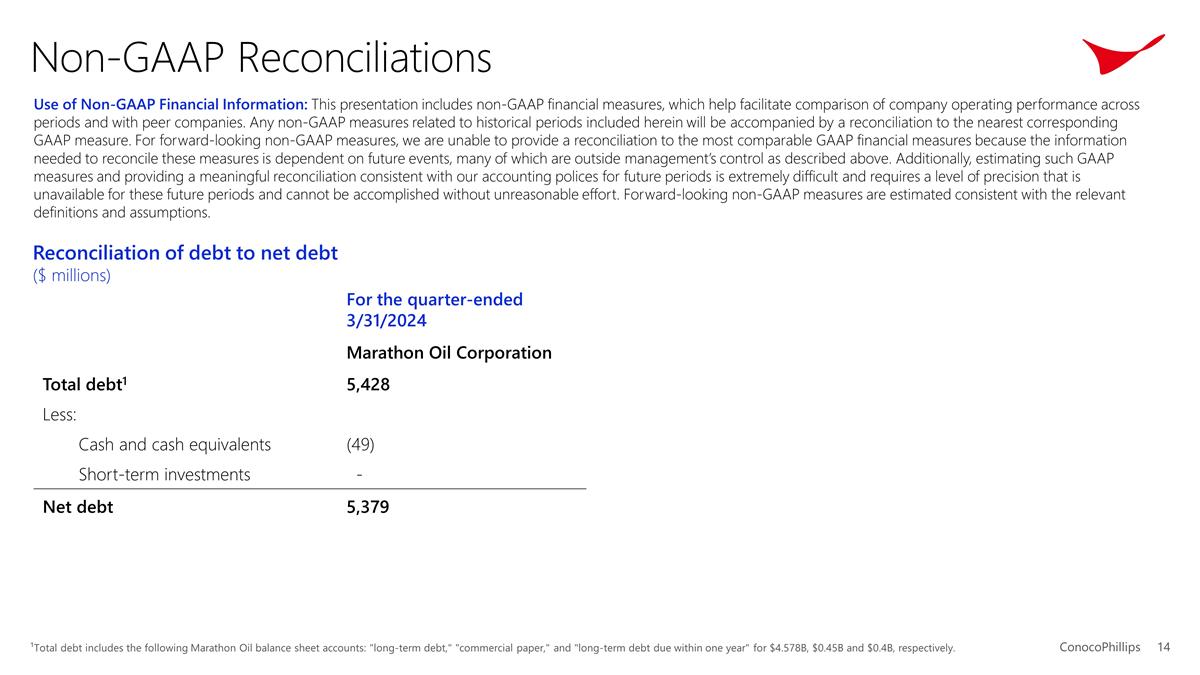Click the dash value for short-term investments
1200x675 pixels.
click(x=359, y=474)
